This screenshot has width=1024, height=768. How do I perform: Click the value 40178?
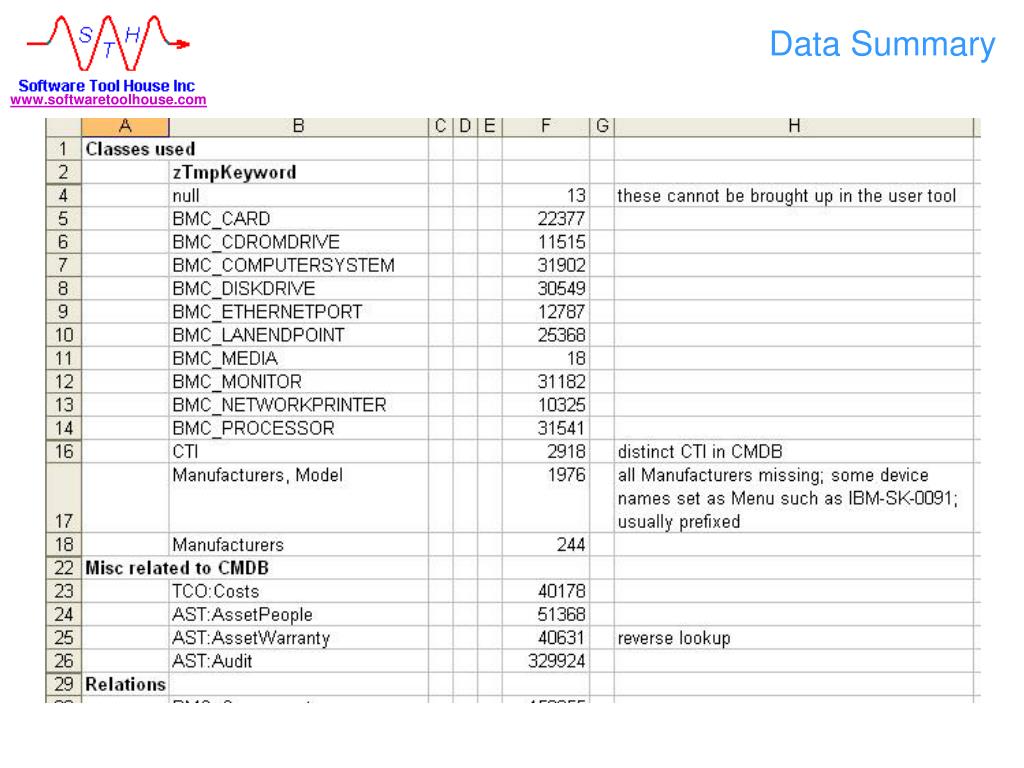(561, 591)
